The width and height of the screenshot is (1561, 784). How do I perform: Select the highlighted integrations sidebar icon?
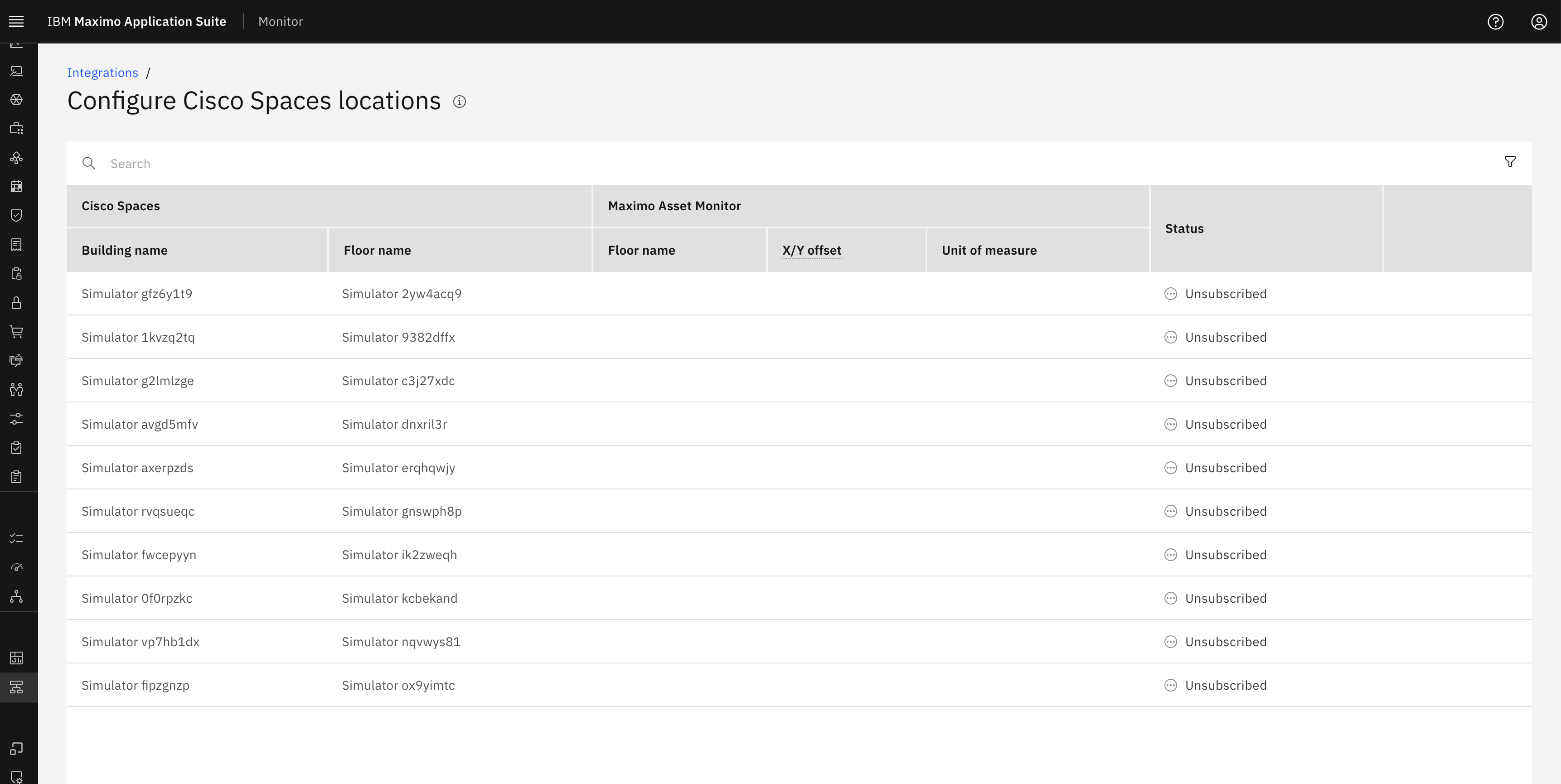[x=16, y=687]
